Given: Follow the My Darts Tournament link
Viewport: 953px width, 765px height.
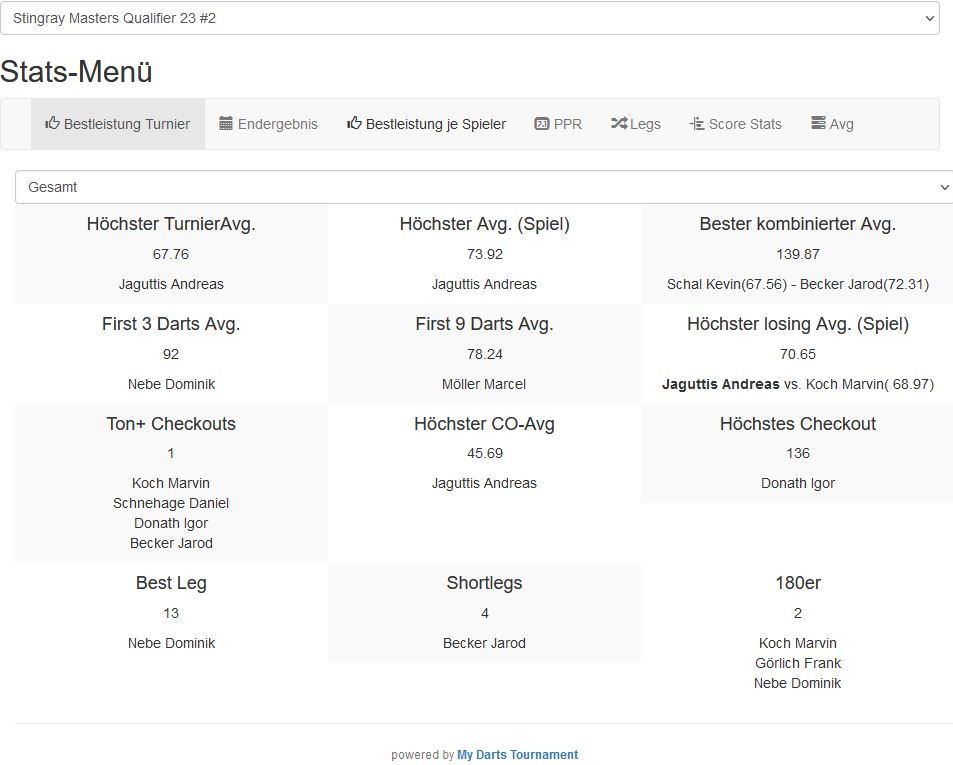Looking at the screenshot, I should [517, 755].
